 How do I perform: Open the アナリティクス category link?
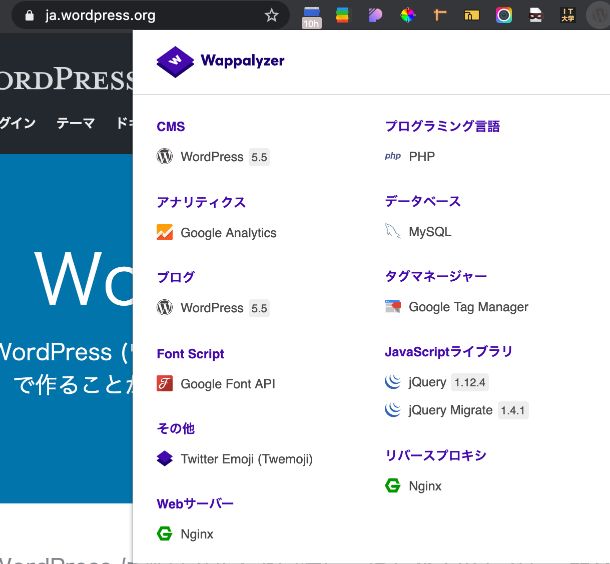point(201,202)
